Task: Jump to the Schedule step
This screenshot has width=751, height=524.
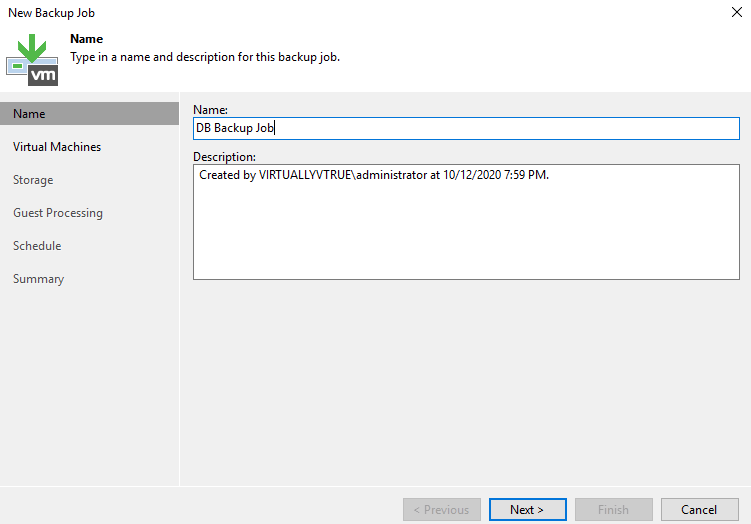Action: (37, 246)
